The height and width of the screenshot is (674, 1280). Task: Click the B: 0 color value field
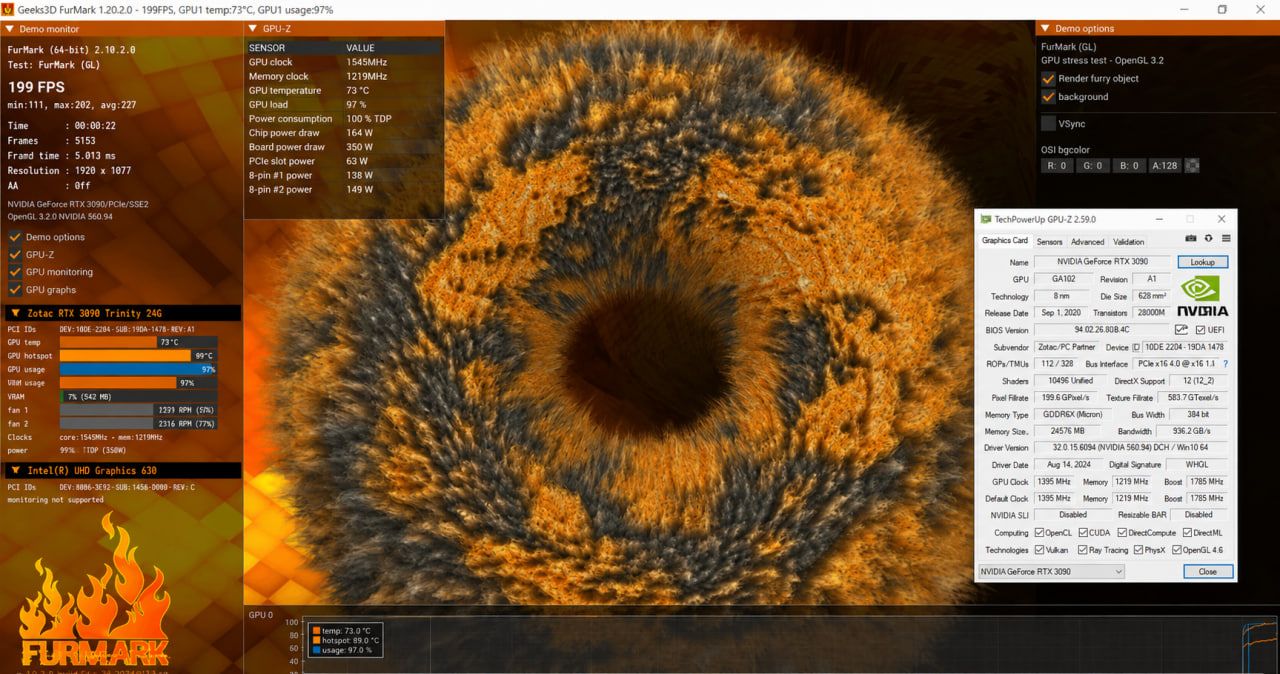(1128, 166)
